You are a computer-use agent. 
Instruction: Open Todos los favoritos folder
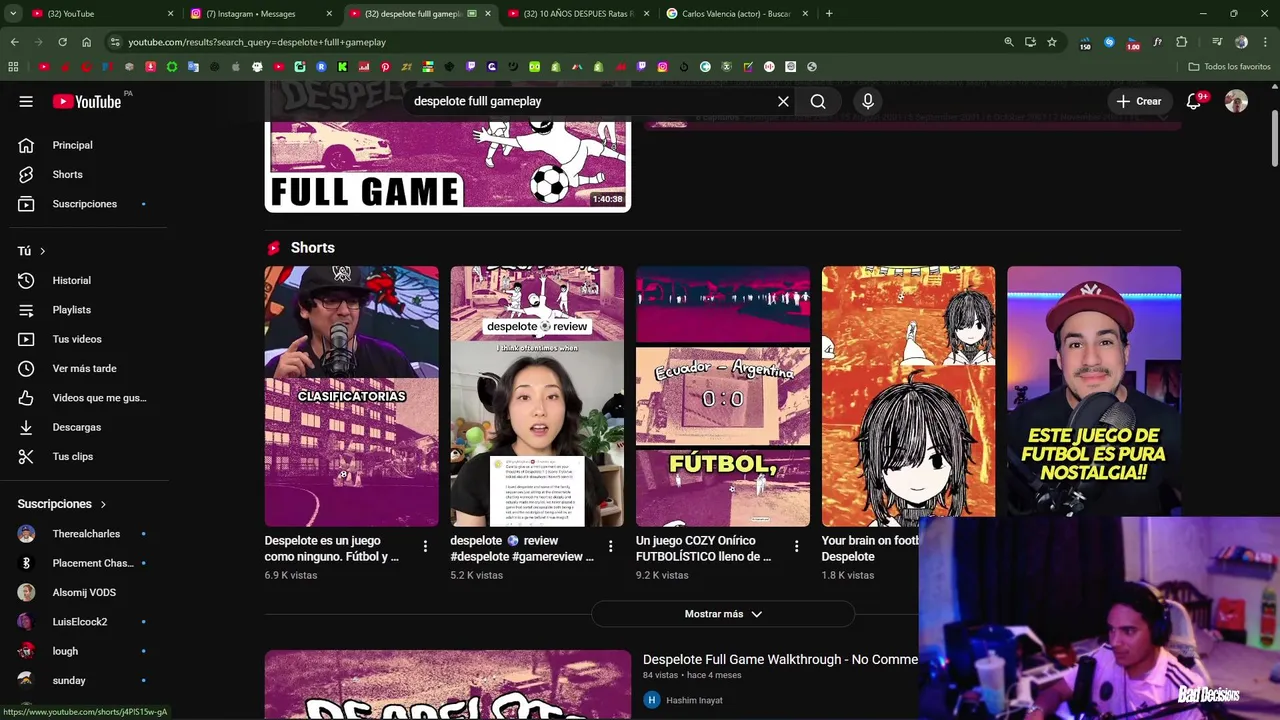coord(1229,67)
